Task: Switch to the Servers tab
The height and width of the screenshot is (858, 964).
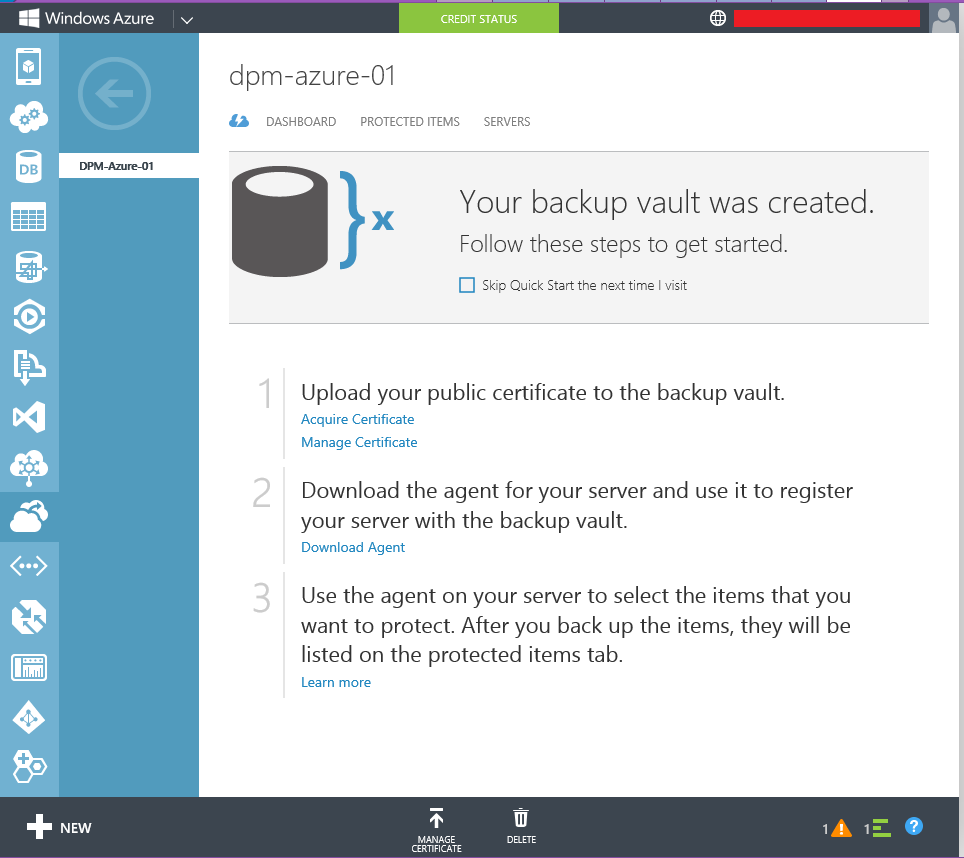Action: coord(507,122)
